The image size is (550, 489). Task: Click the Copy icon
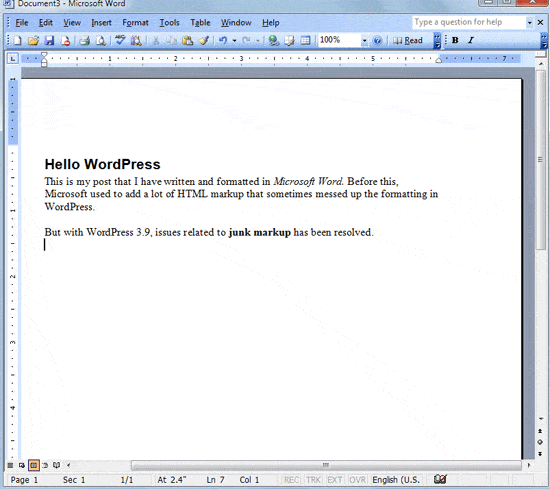(x=172, y=41)
